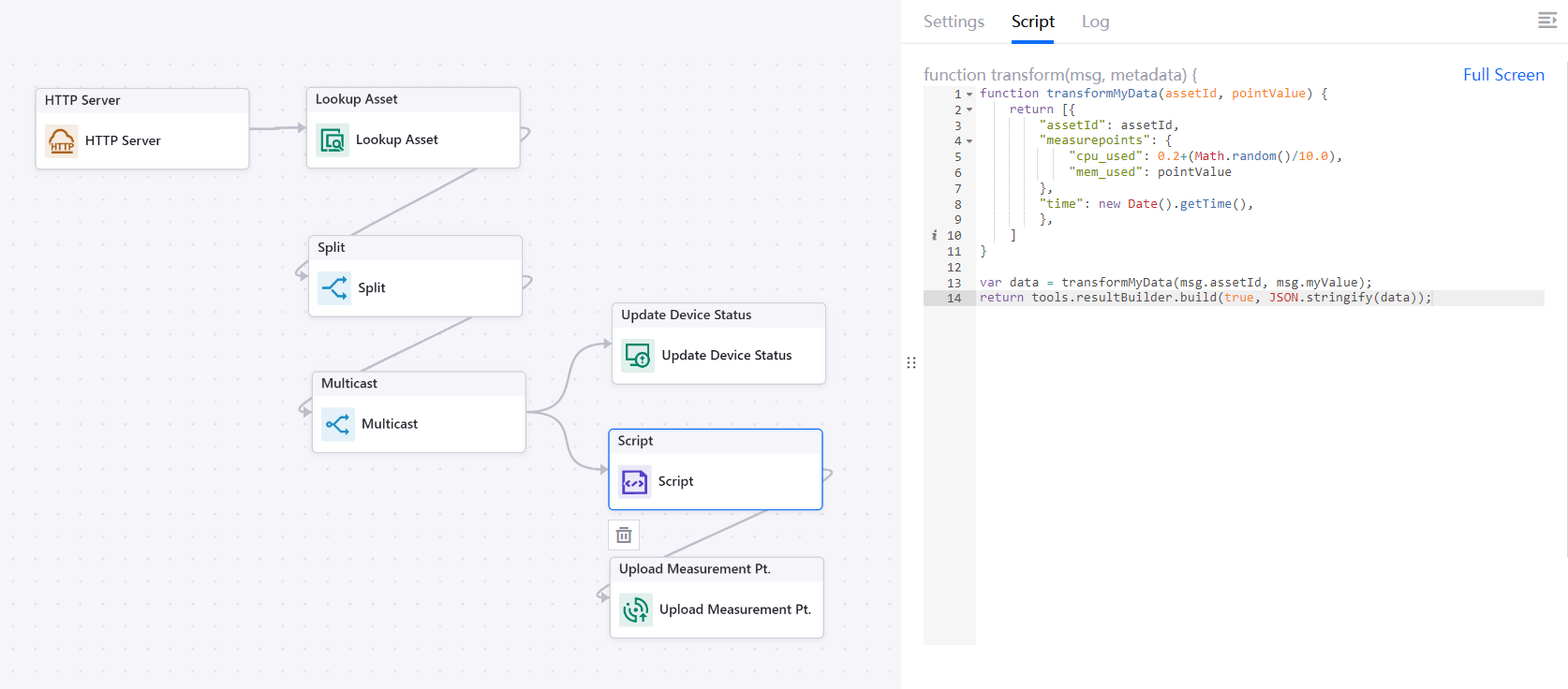Click the Lookup Asset output connector
1568x689 pixels.
click(x=525, y=134)
